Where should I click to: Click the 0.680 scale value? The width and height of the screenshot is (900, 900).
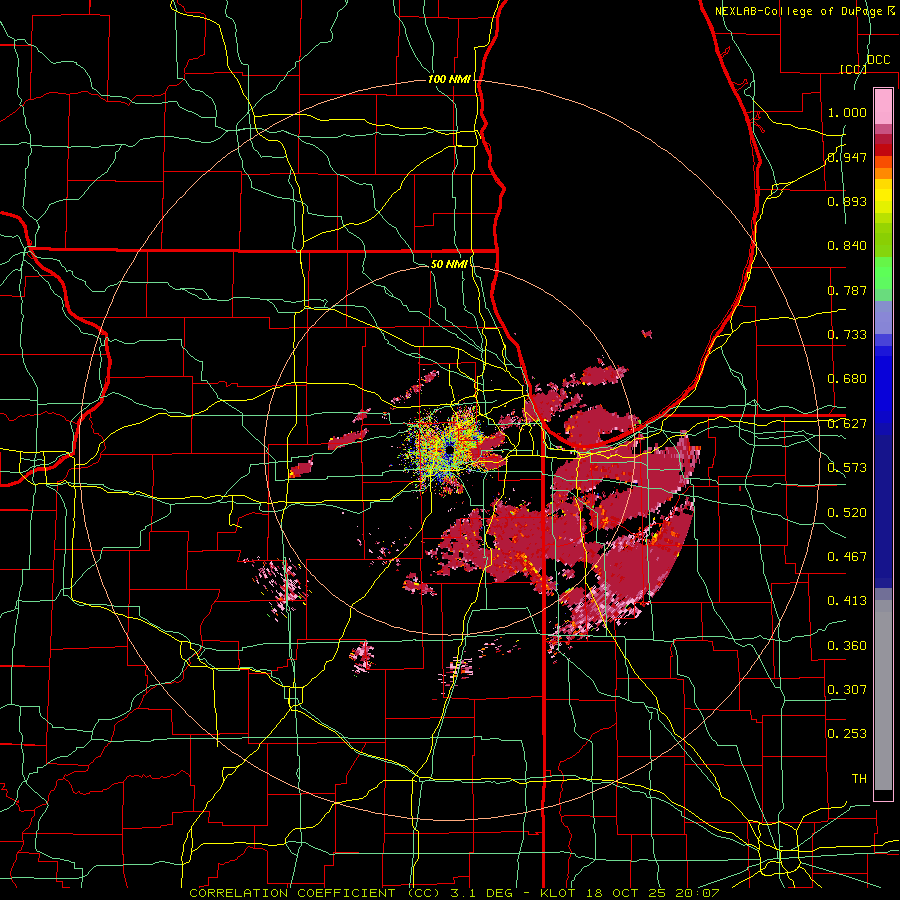tap(847, 379)
